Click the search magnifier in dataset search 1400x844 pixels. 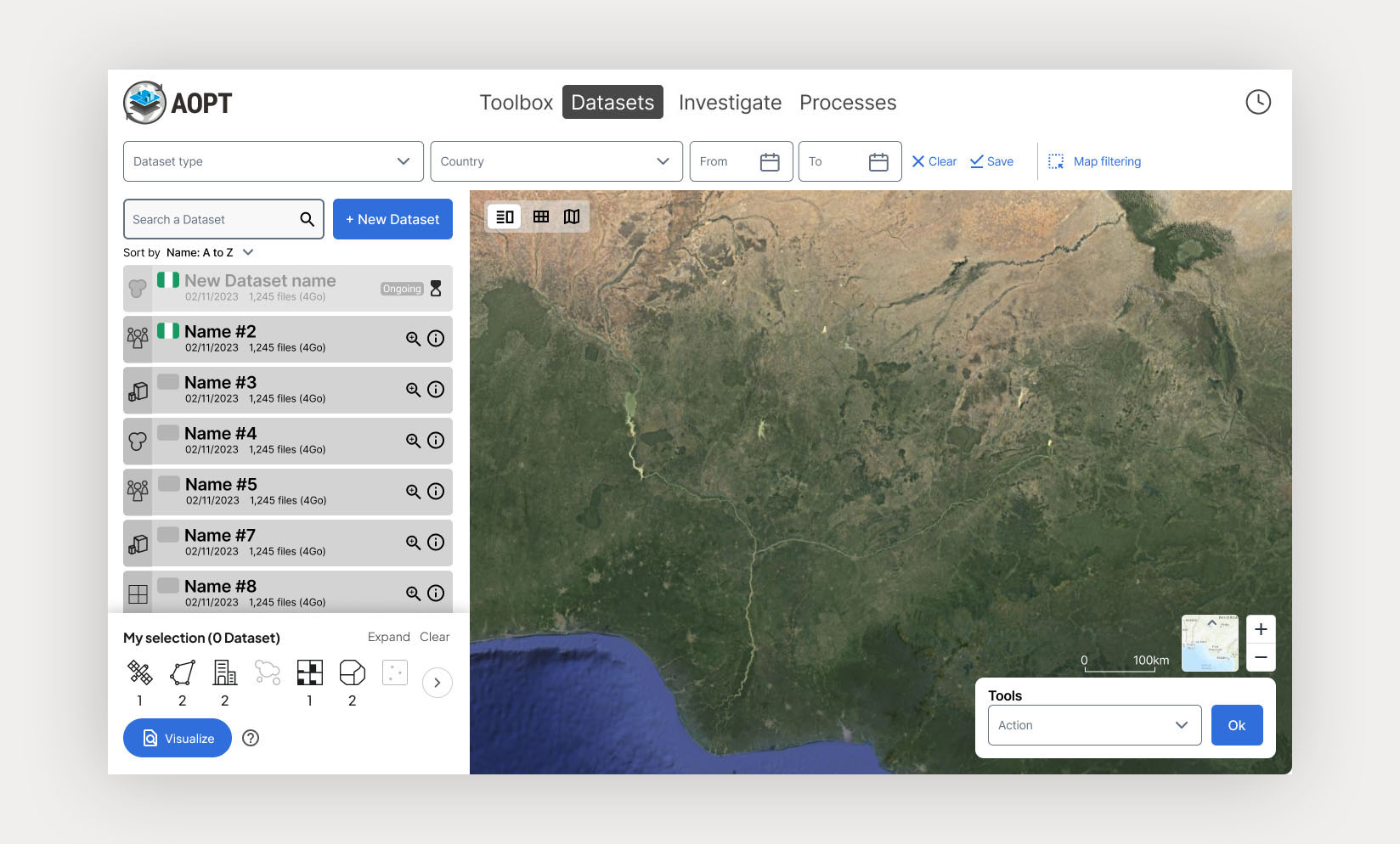pyautogui.click(x=307, y=220)
